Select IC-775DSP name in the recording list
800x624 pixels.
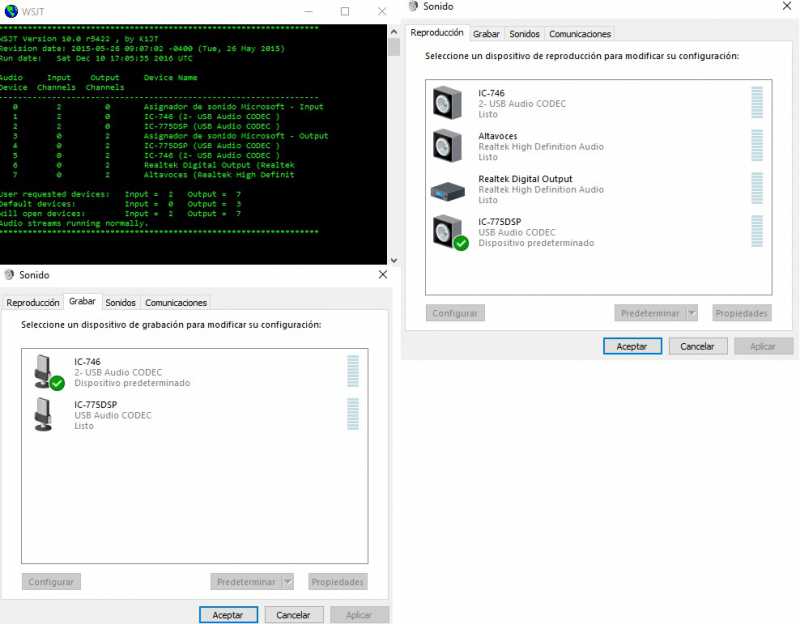tap(95, 405)
